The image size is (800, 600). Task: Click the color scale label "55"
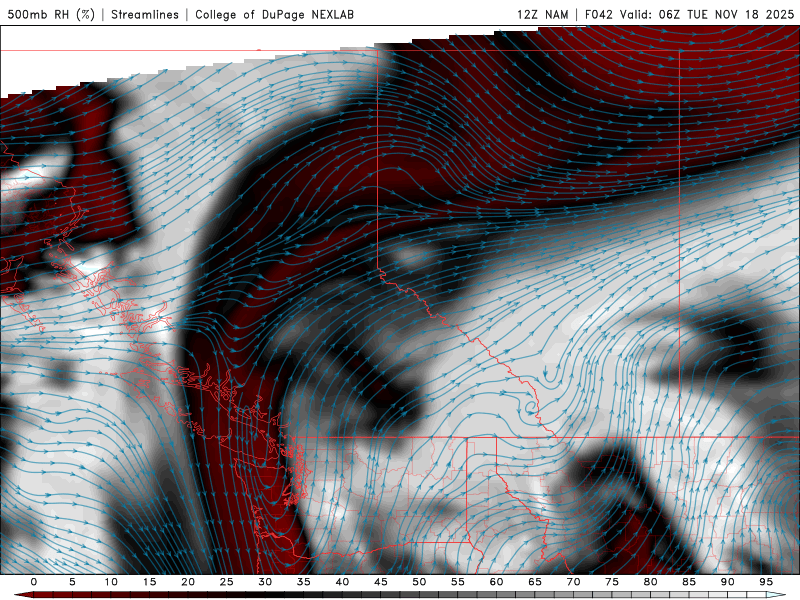[458, 582]
